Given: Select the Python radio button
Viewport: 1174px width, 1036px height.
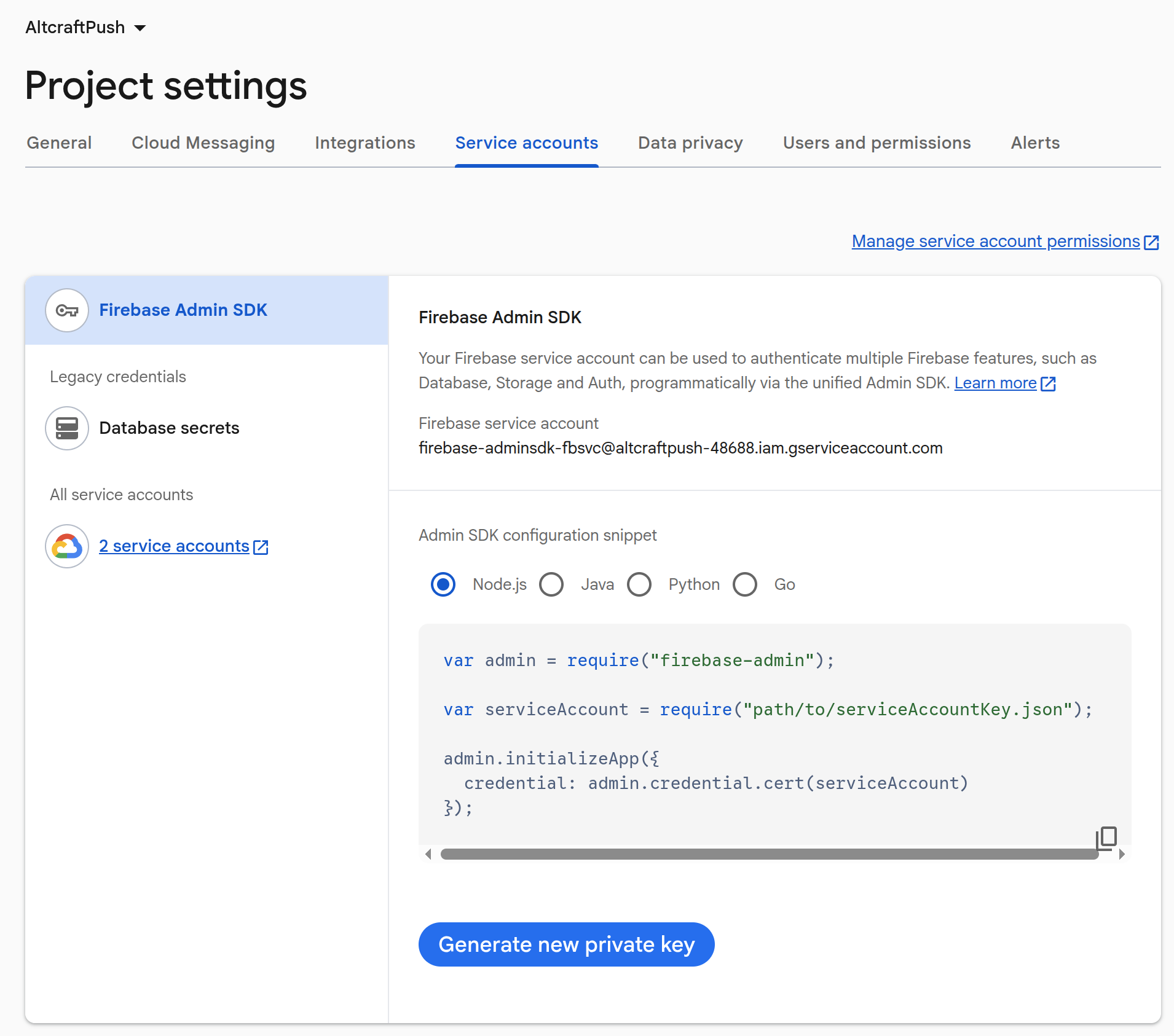Looking at the screenshot, I should point(639,584).
